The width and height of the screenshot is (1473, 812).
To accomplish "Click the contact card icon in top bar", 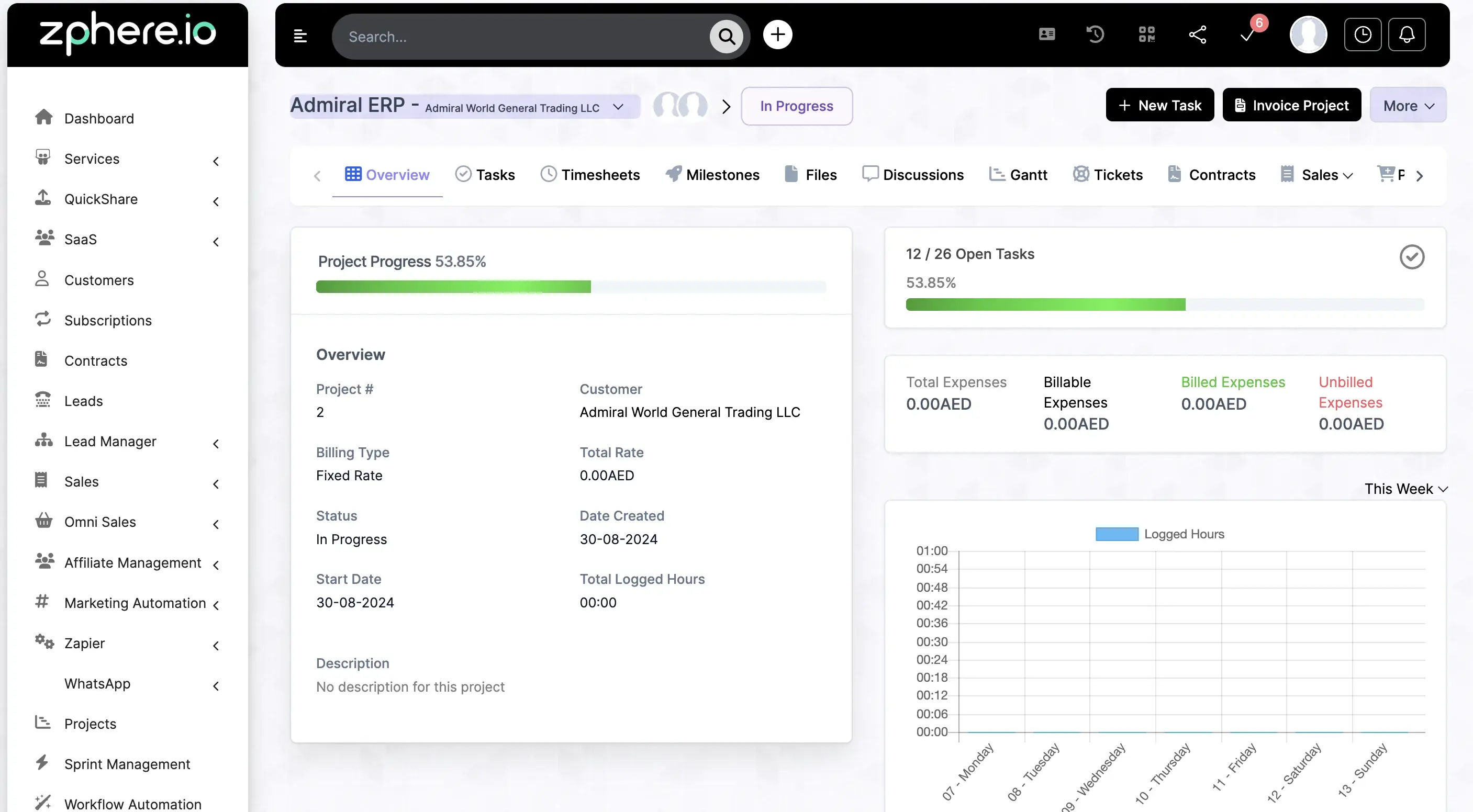I will [x=1046, y=33].
